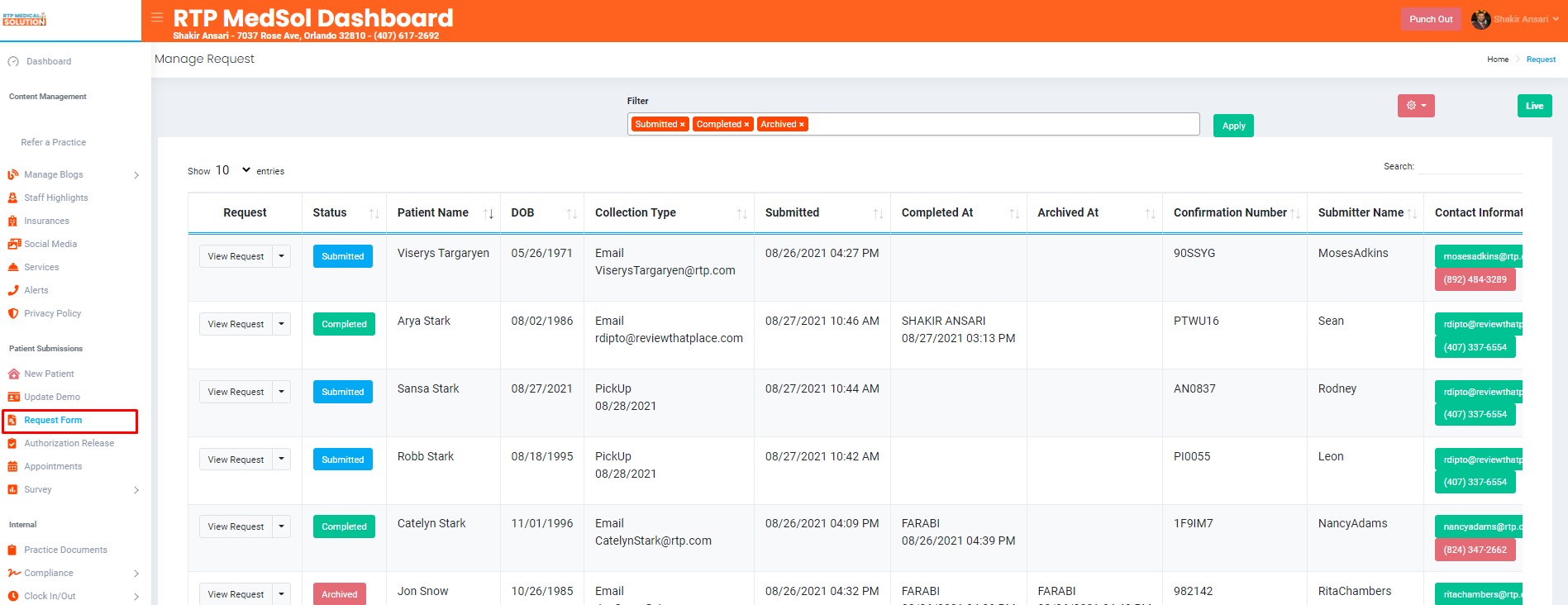Click the Social Media icon
1568x605 pixels.
pos(13,244)
